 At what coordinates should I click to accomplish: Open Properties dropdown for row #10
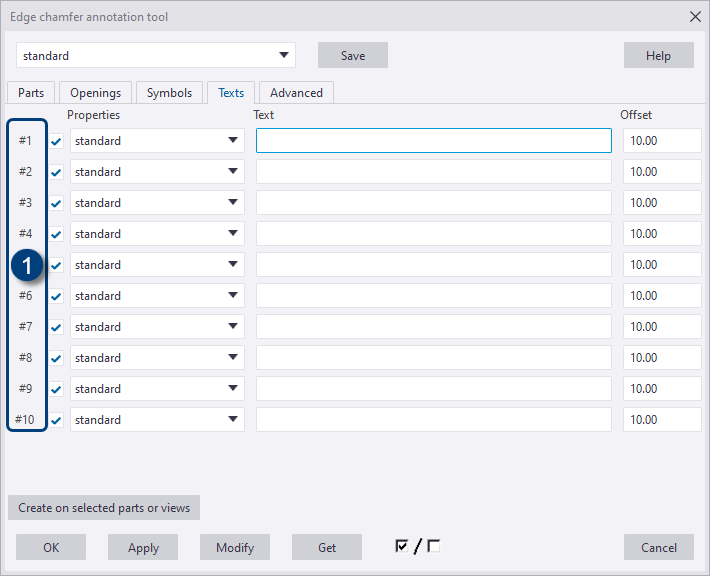[157, 420]
